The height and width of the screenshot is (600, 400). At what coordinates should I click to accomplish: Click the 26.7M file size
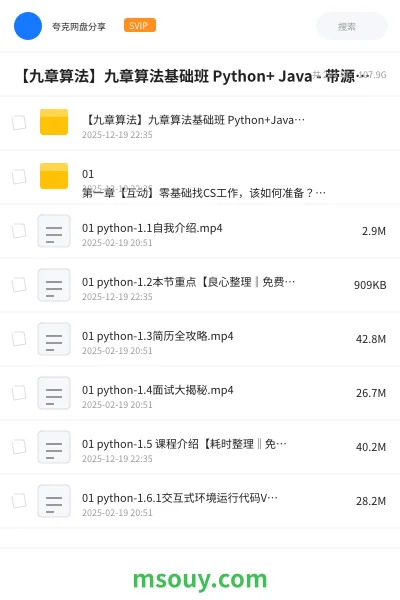click(x=371, y=393)
